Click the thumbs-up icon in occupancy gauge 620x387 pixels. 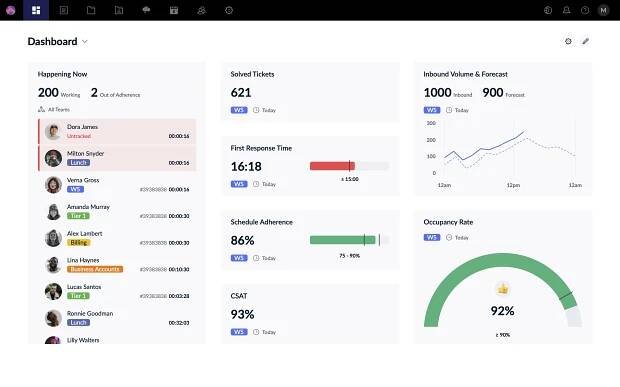point(503,289)
